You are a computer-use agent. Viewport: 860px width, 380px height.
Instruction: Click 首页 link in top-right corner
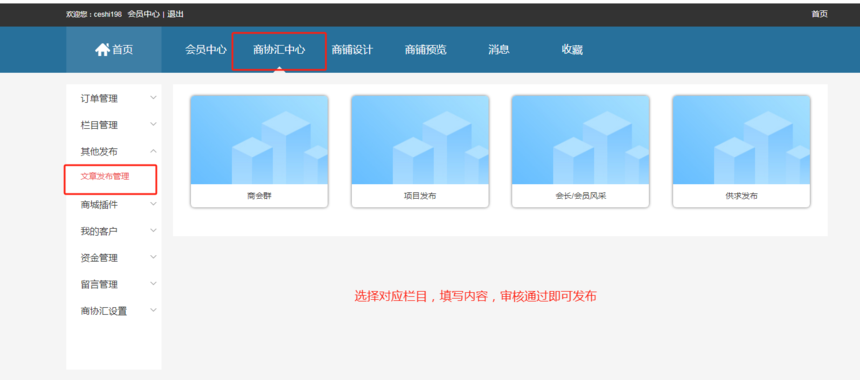[x=819, y=14]
